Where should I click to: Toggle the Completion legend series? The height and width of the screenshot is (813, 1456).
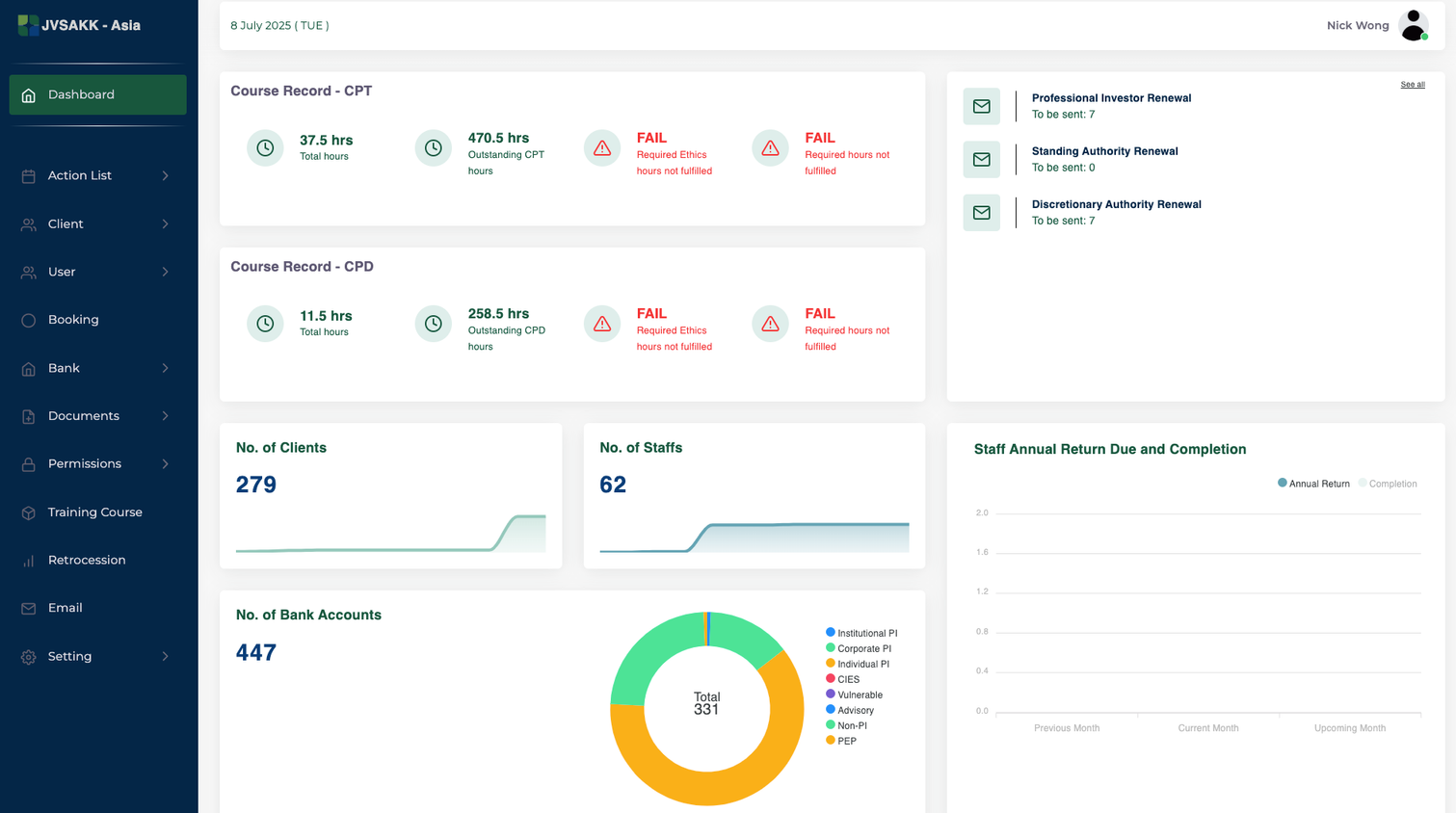[x=1388, y=484]
